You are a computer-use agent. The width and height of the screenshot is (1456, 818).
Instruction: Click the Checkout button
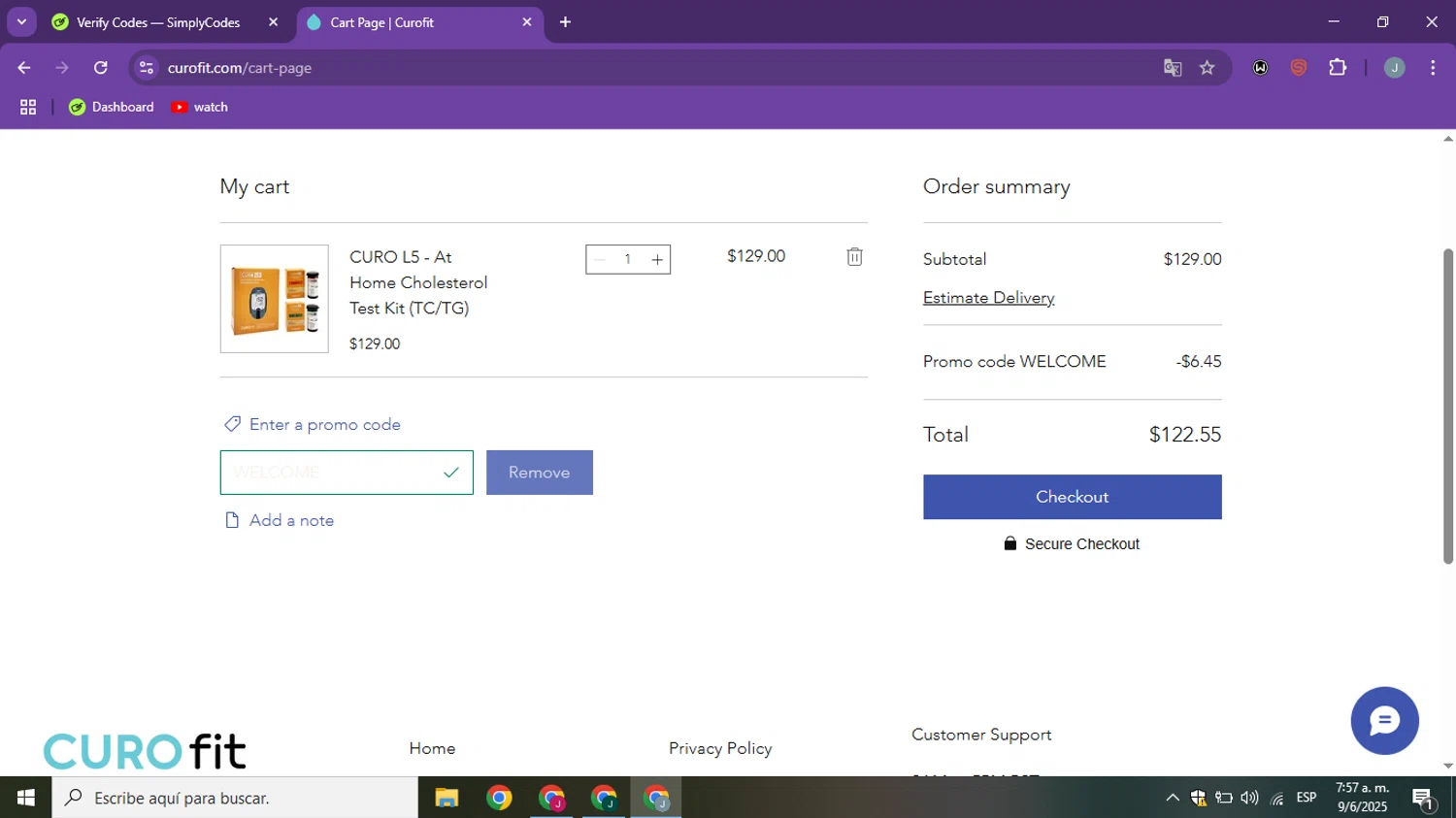pos(1072,497)
